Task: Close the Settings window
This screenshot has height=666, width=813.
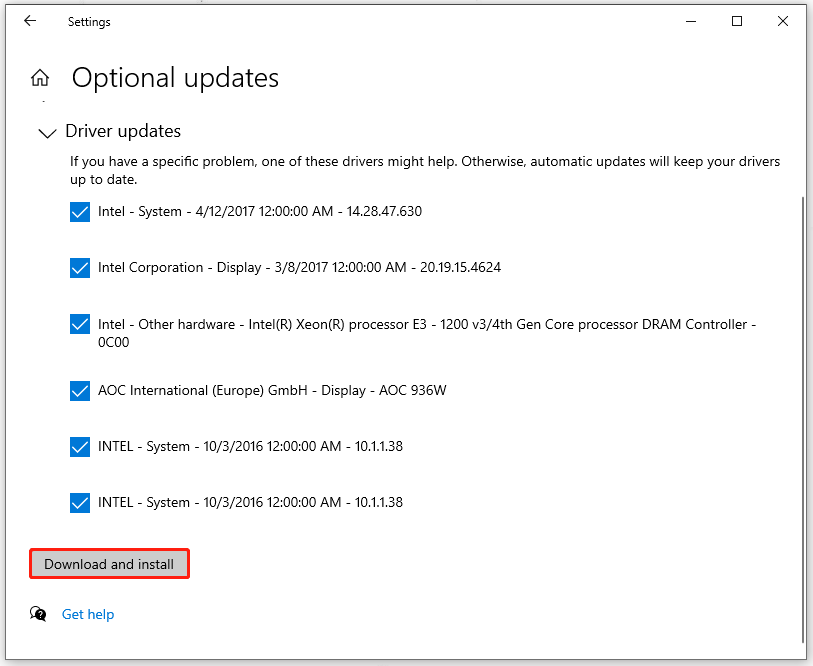Action: [x=783, y=21]
